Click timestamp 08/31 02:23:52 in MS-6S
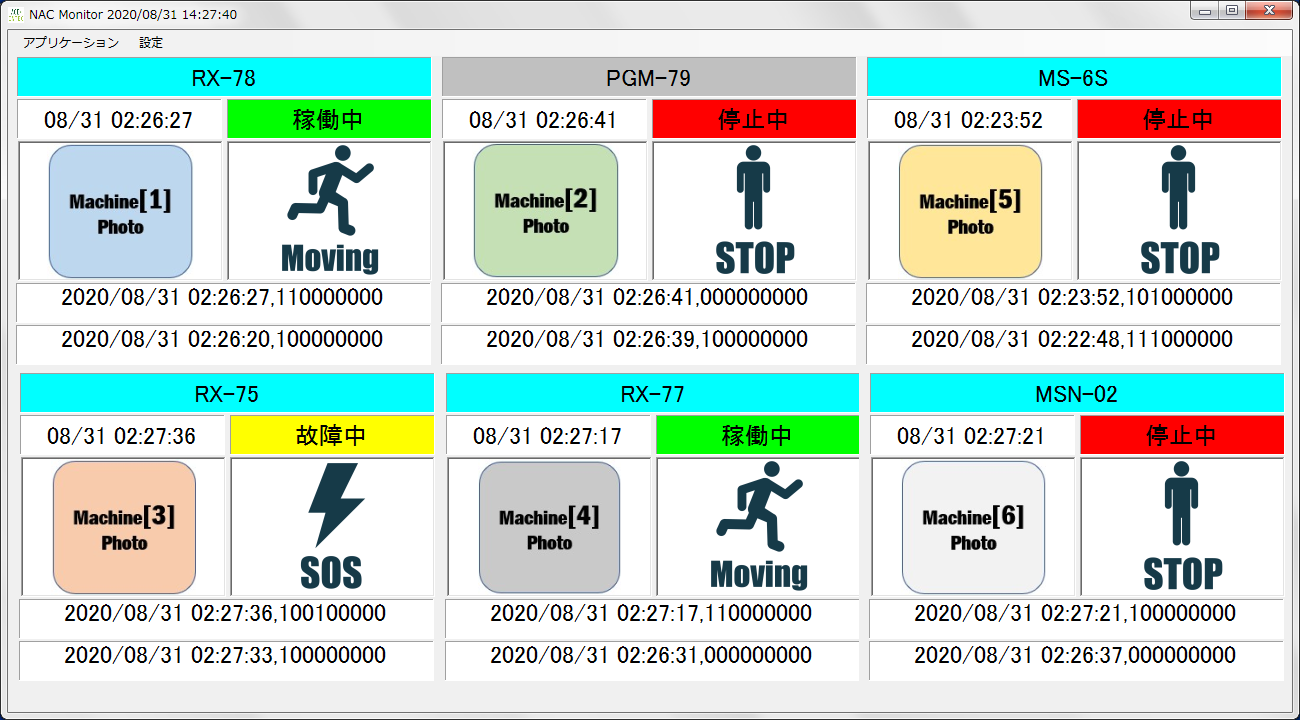The image size is (1300, 720). click(969, 120)
